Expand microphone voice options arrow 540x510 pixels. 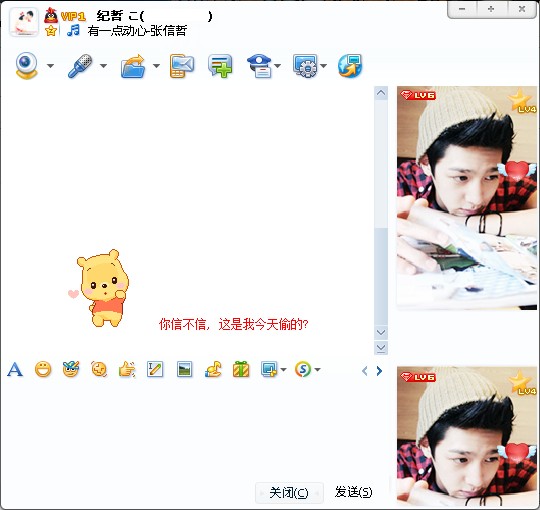[x=103, y=66]
